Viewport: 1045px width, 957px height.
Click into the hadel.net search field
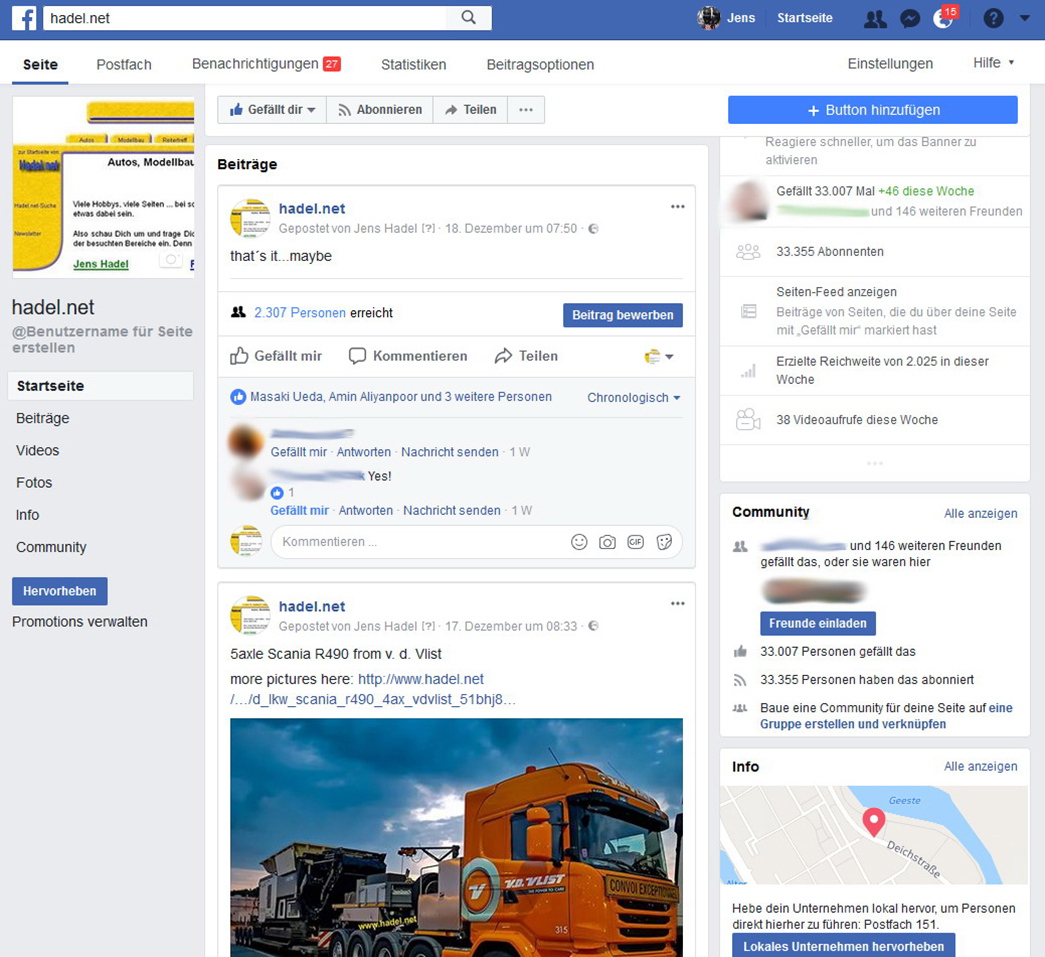point(247,18)
